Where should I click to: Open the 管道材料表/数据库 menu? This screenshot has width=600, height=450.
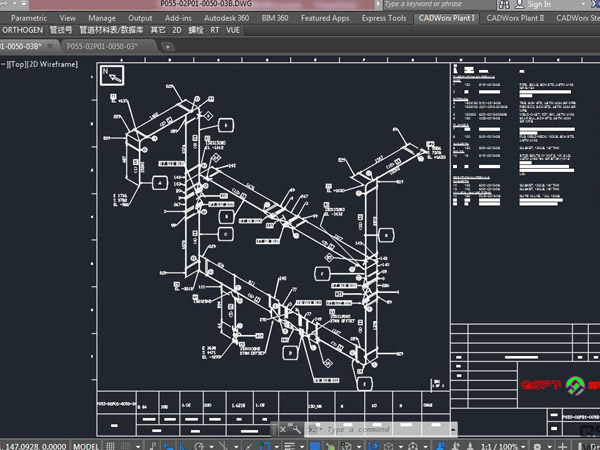point(111,30)
